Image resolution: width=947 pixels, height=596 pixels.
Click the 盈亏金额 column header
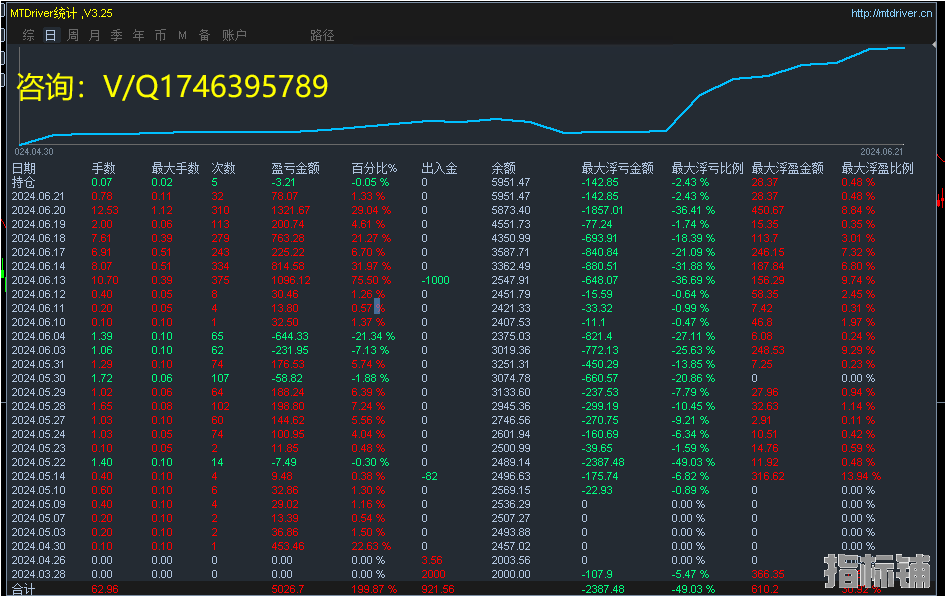pyautogui.click(x=295, y=168)
